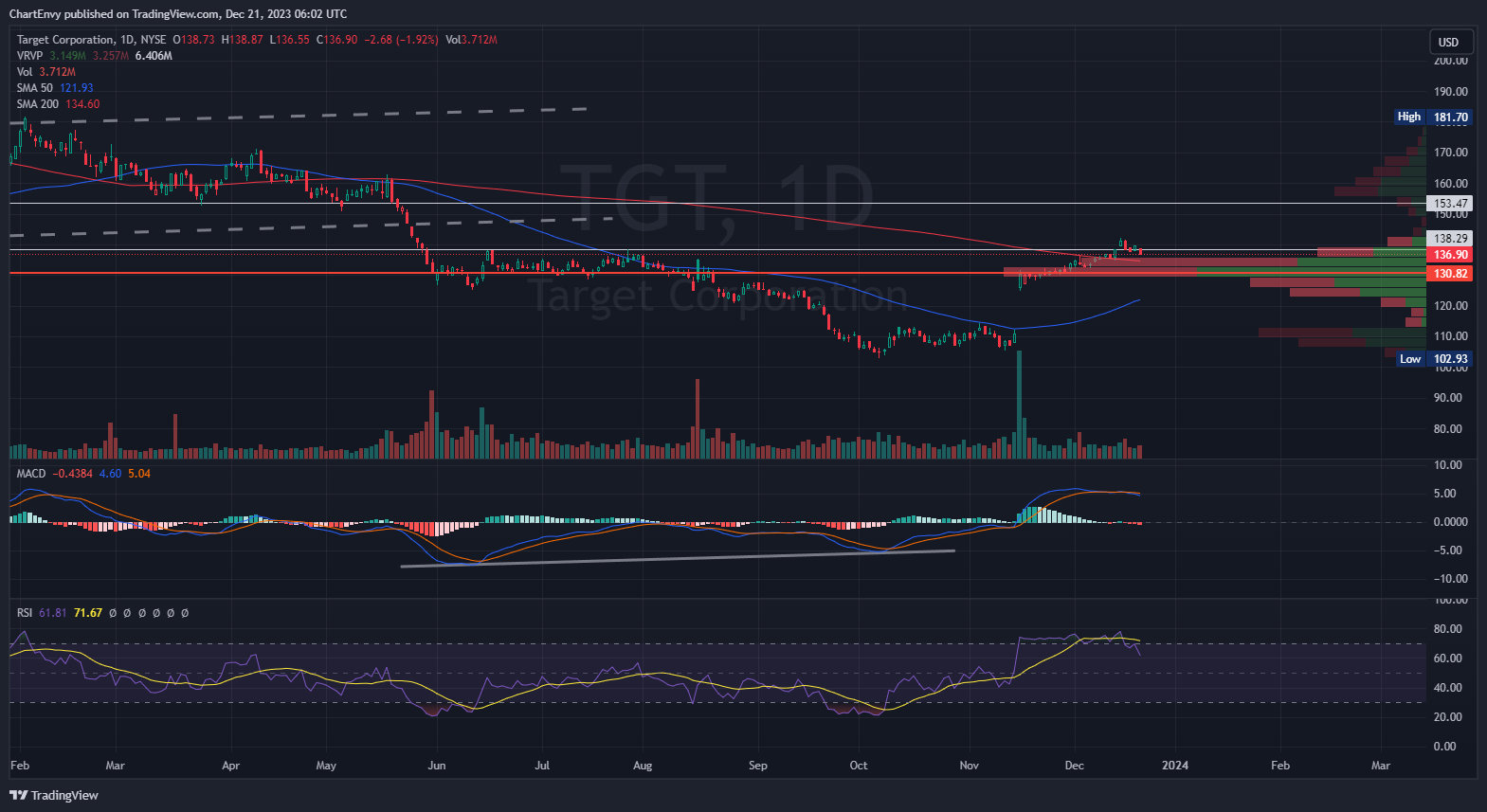Select the Vol 3.712M indicator legend
The image size is (1487, 812).
click(x=45, y=72)
